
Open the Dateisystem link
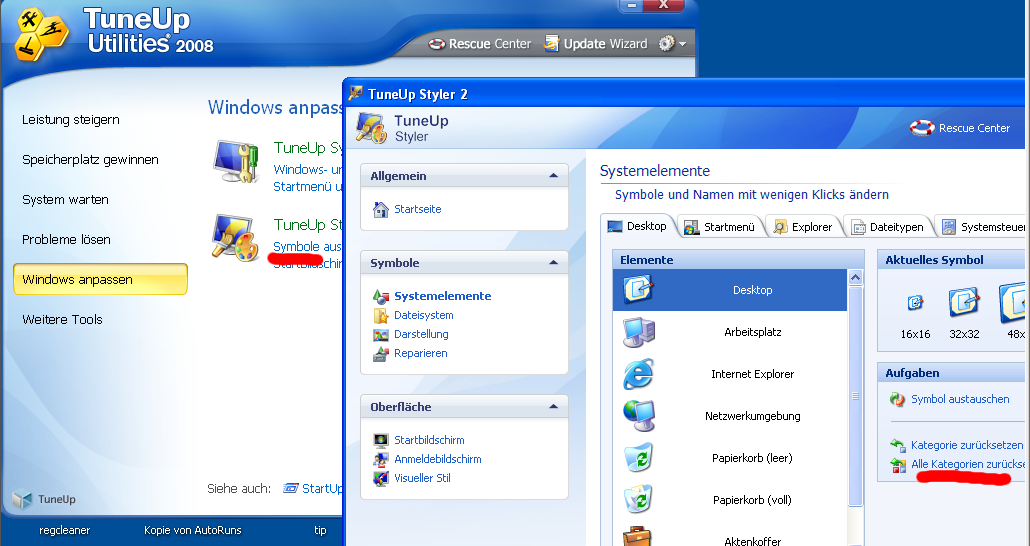(x=424, y=315)
